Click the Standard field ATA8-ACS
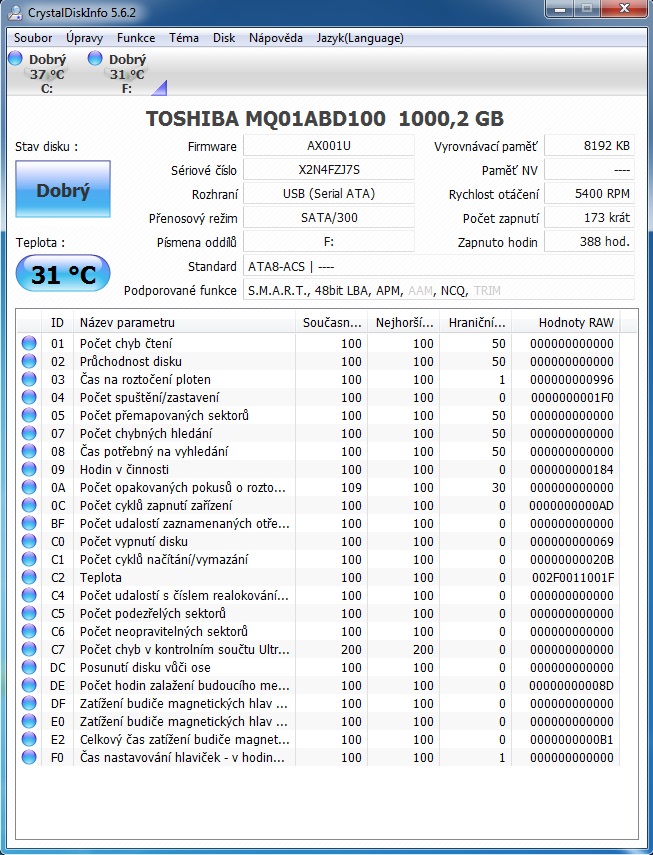The width and height of the screenshot is (653, 855). [439, 266]
